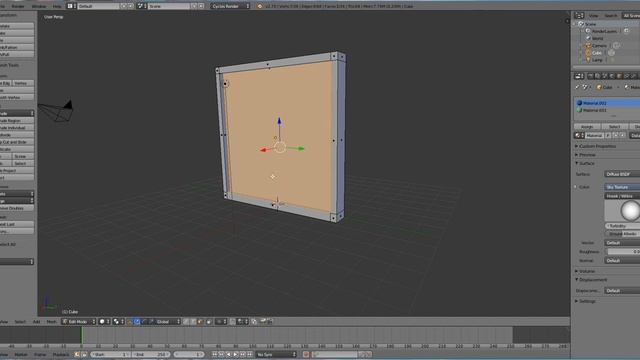Open the proportional editing dropdown
Screen dimensions: 640x360
[221, 322]
